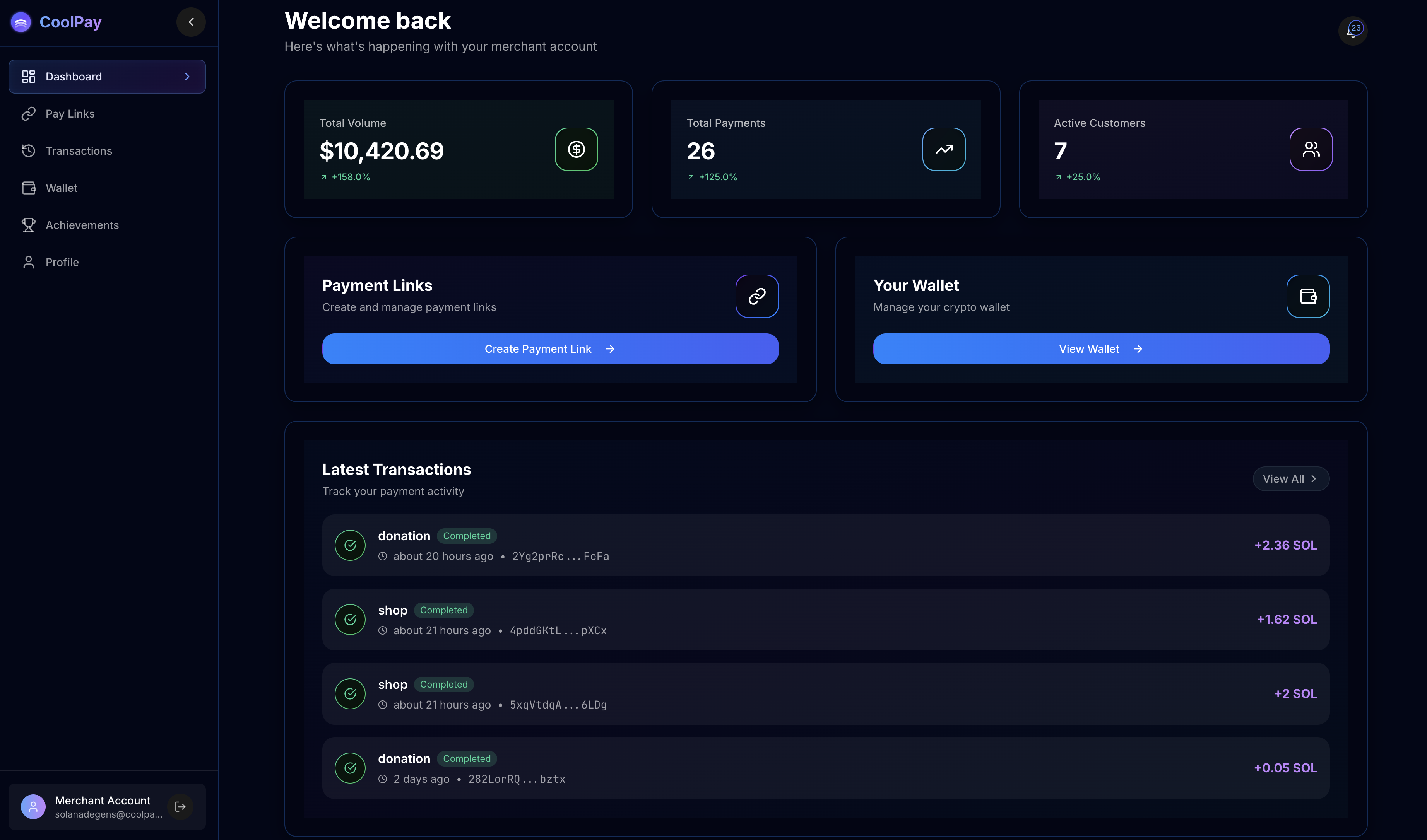Click the View Wallet button
This screenshot has width=1427, height=840.
pyautogui.click(x=1101, y=349)
